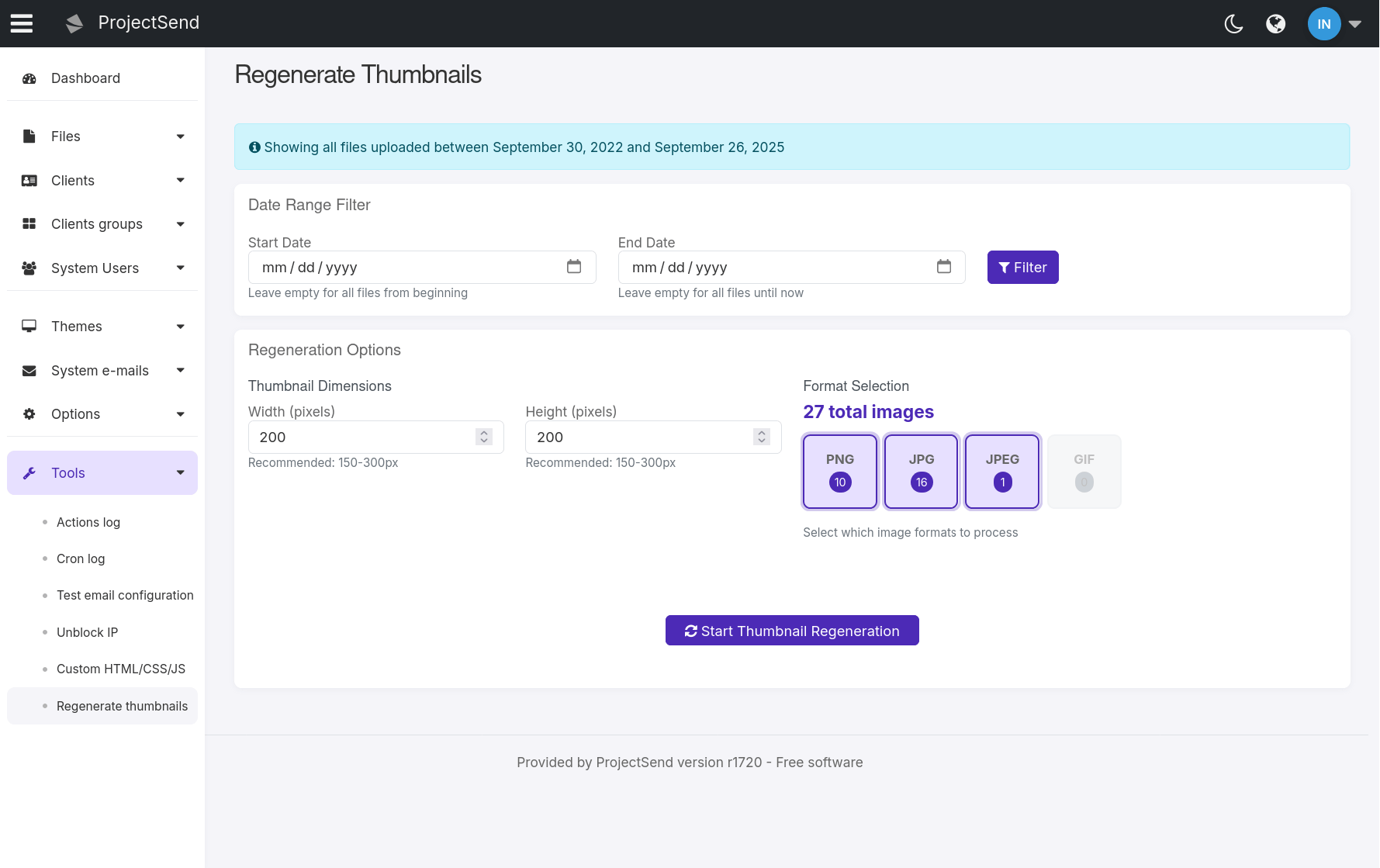
Task: Click the System Users group icon
Action: click(29, 268)
